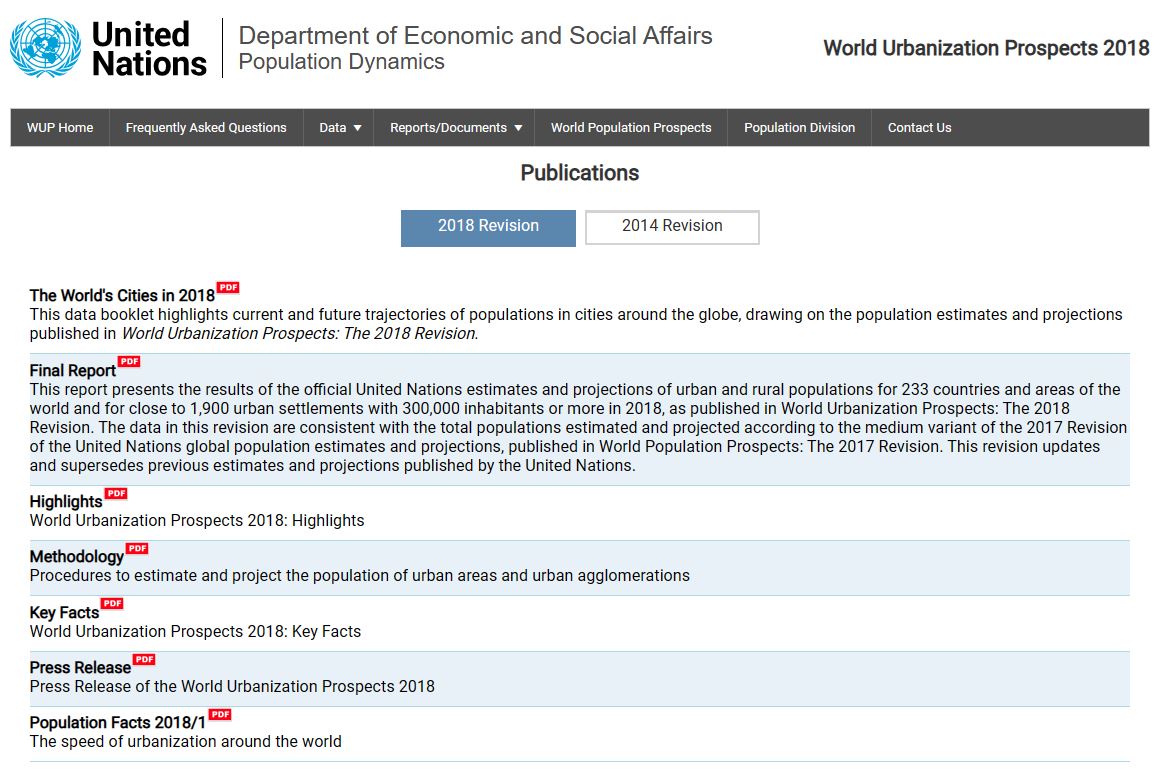
Task: Open the Methodology title link
Action: point(77,557)
